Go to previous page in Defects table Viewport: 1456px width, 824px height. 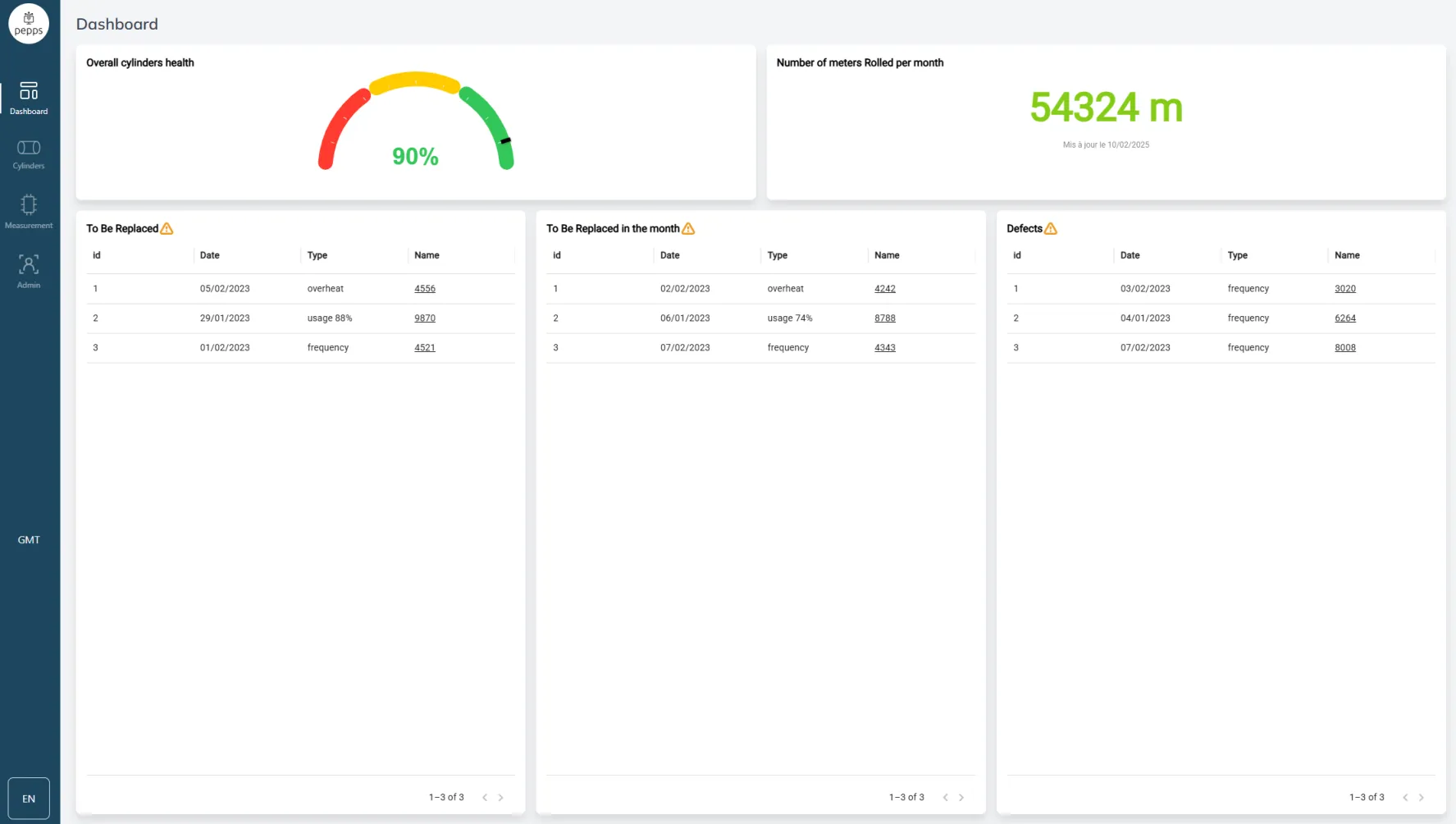click(x=1405, y=798)
